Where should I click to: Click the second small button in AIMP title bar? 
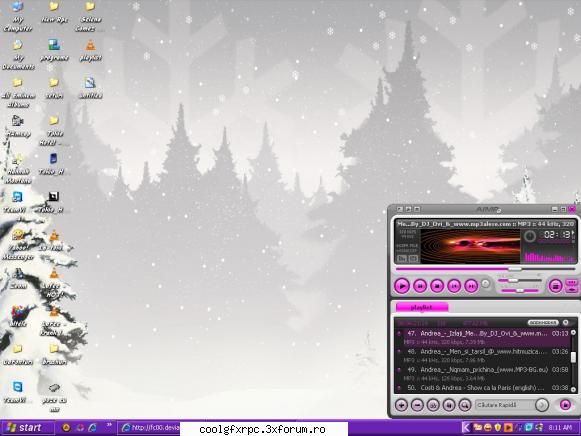click(x=408, y=209)
